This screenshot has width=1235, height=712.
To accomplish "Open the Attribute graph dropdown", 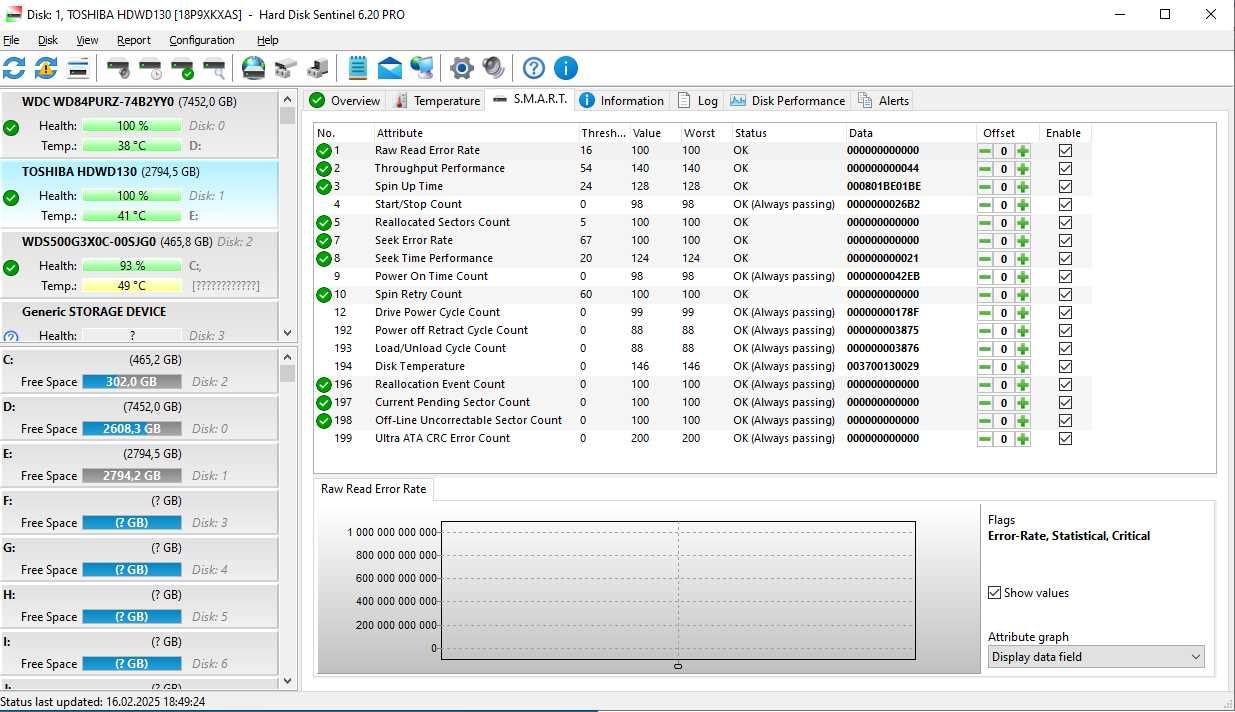I will [1096, 657].
